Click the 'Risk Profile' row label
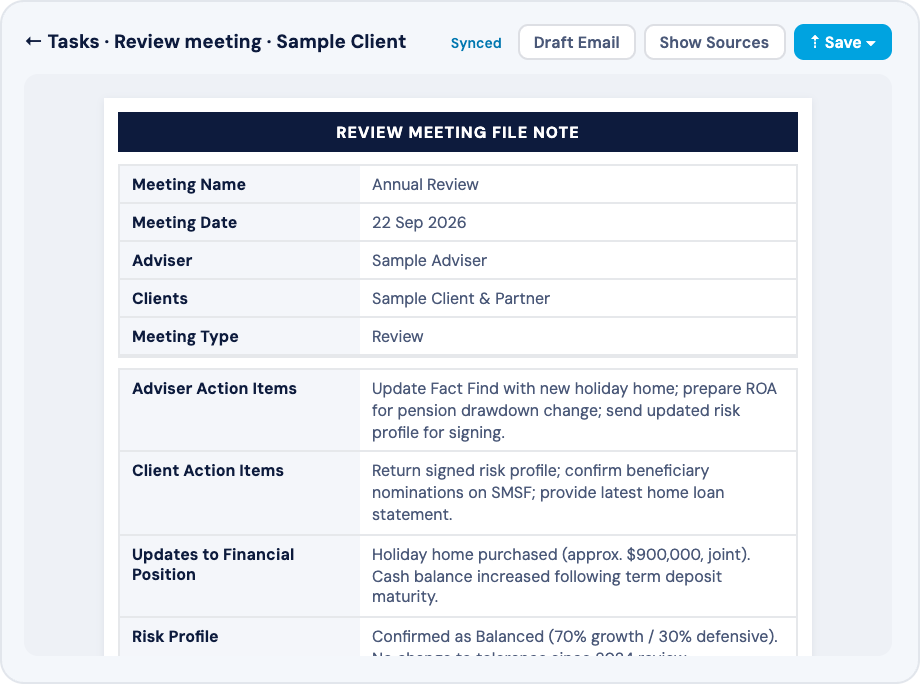Viewport: 920px width, 684px height. [175, 636]
